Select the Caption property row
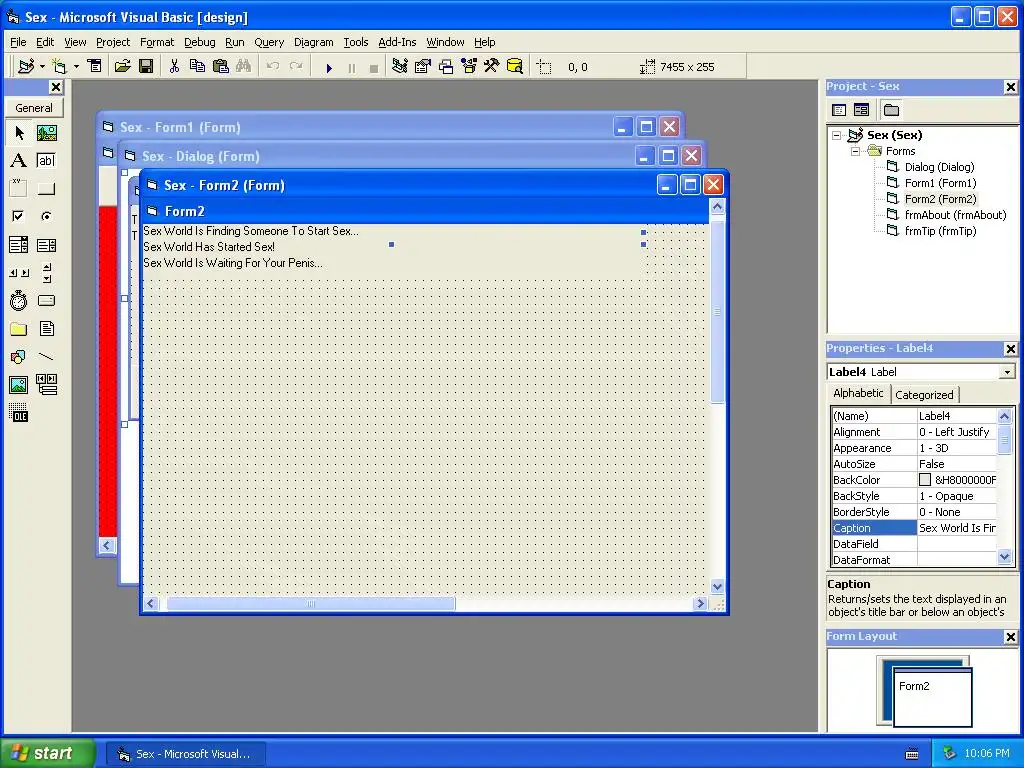This screenshot has height=768, width=1024. click(914, 528)
